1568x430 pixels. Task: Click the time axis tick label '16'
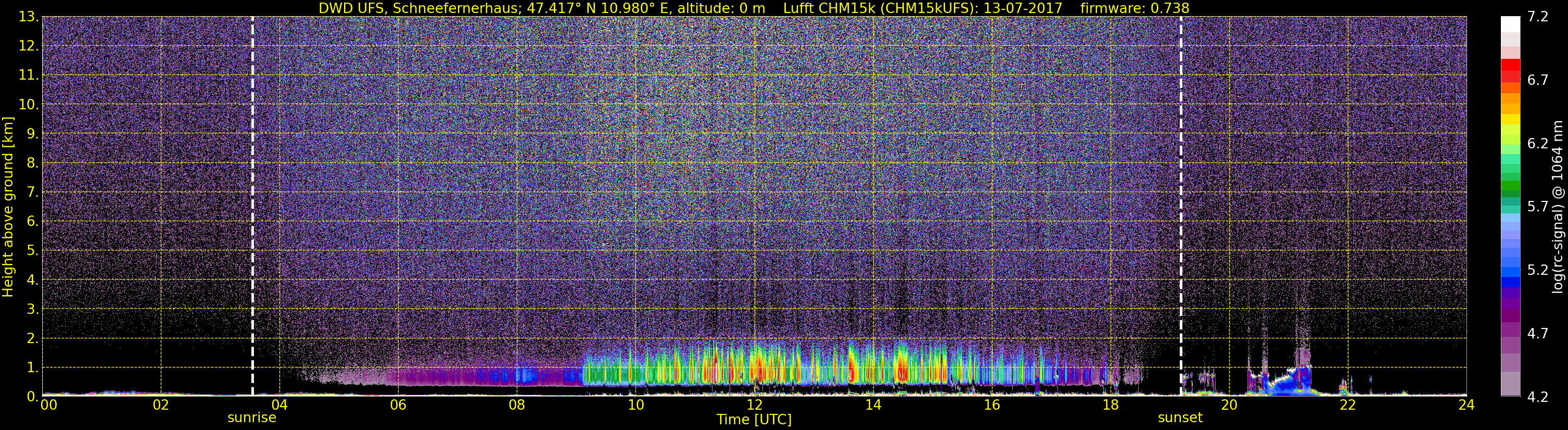pos(991,405)
